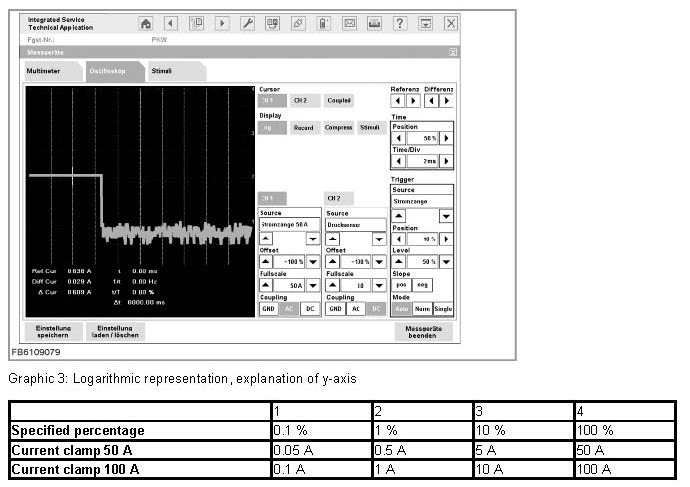Switch to the Stimuli tab
This screenshot has height=487, width=690.
(162, 72)
